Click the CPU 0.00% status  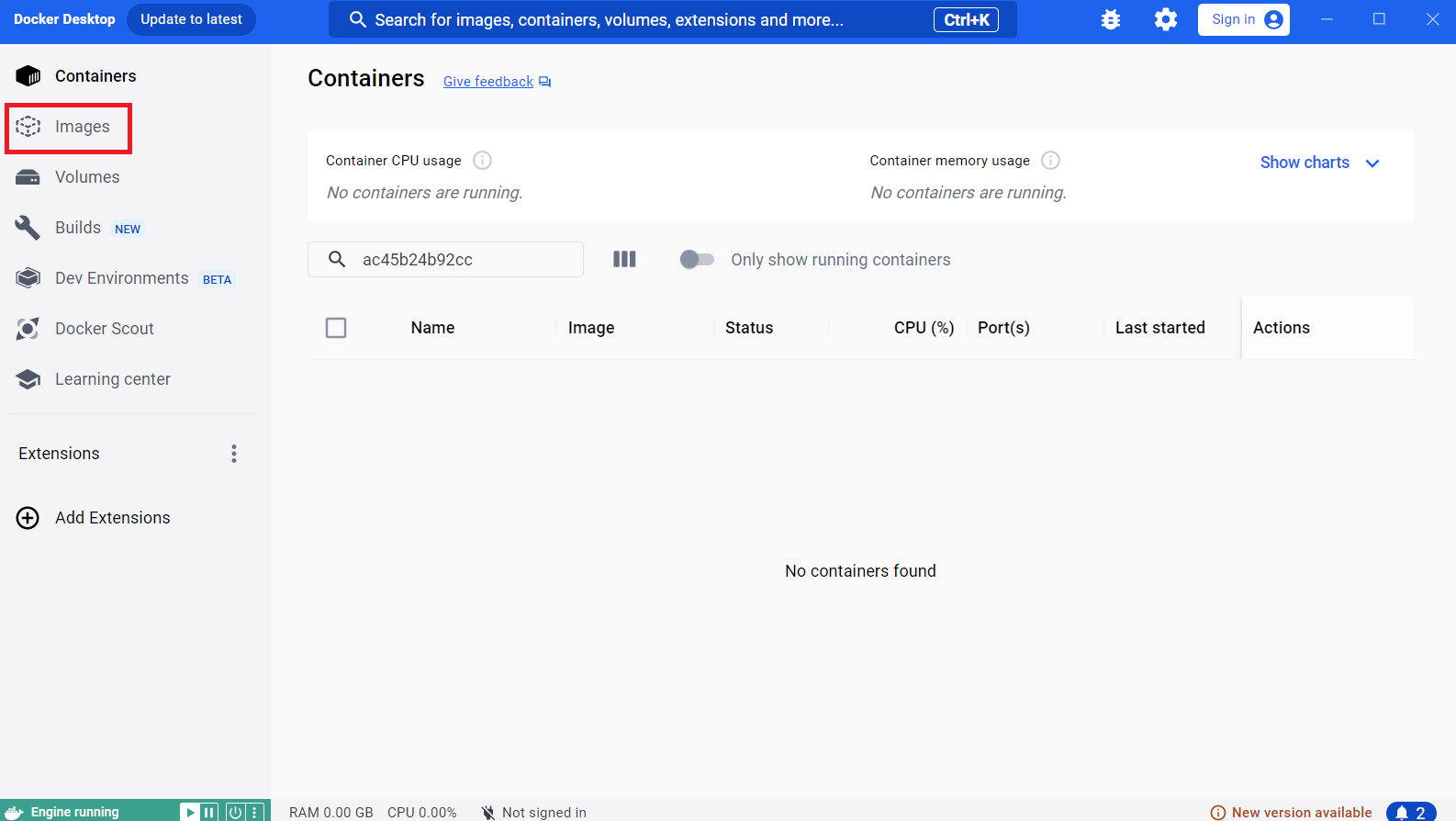click(421, 813)
